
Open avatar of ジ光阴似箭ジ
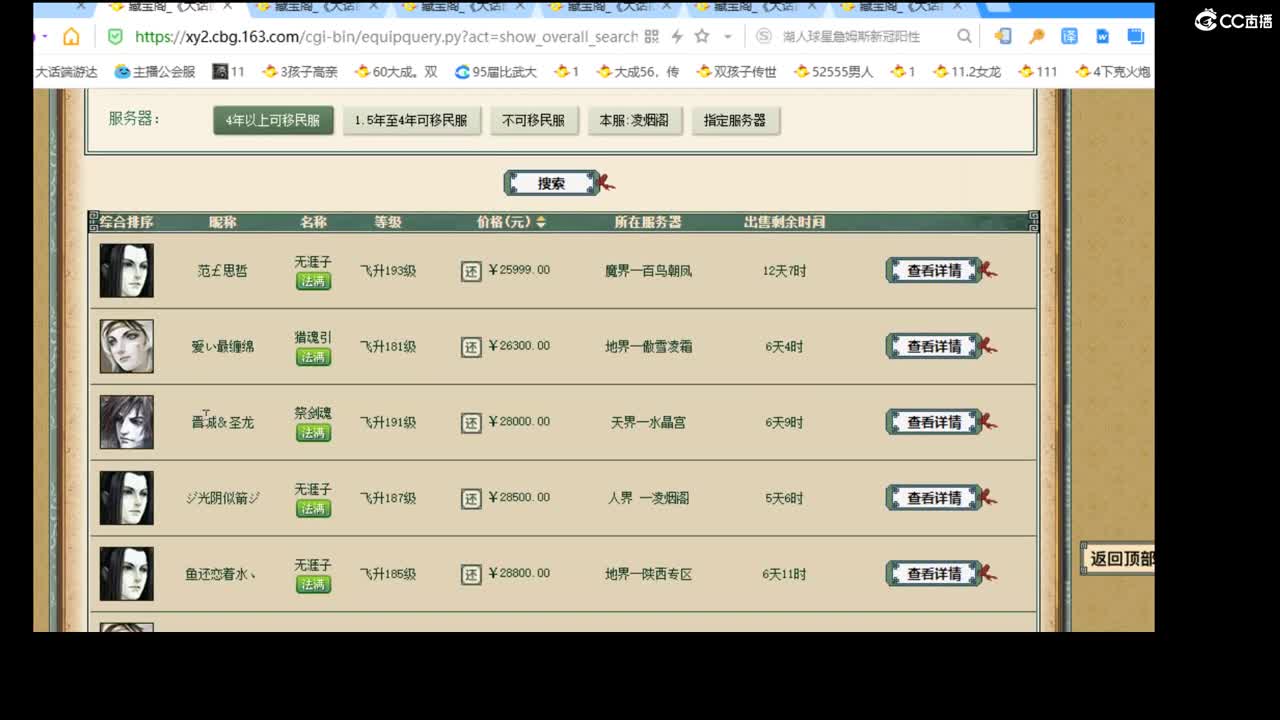tap(126, 498)
